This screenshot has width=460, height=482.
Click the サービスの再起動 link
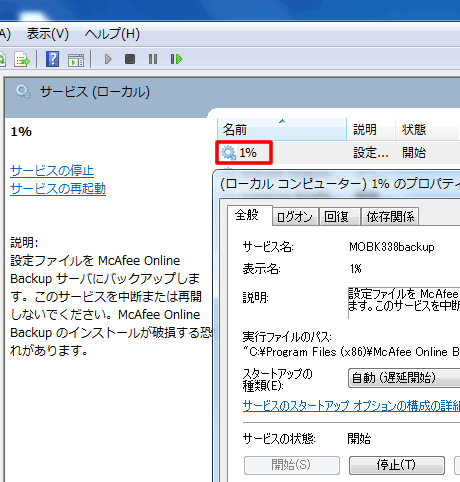coord(58,189)
